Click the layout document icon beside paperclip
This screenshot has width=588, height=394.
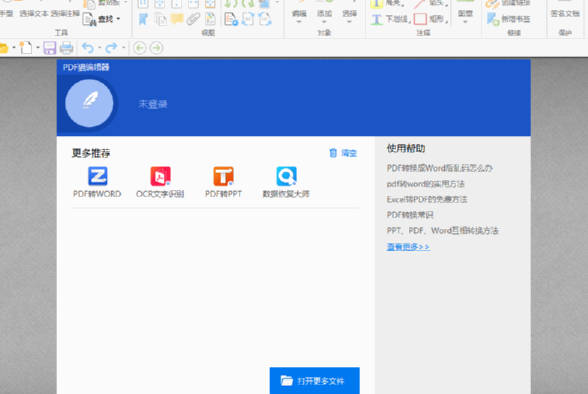click(x=210, y=19)
